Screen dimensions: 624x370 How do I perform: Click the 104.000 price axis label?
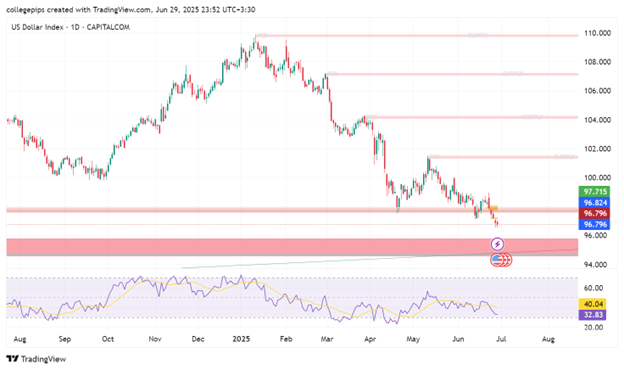(597, 120)
